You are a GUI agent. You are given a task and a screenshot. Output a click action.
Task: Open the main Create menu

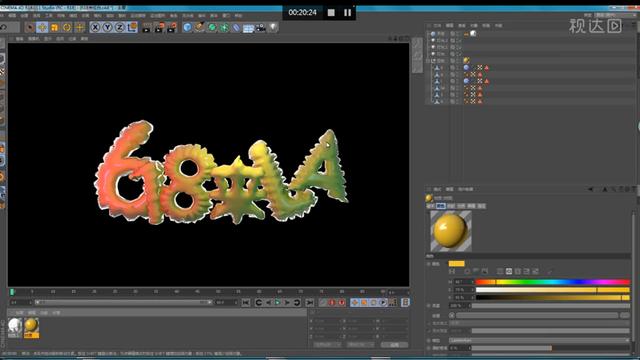pyautogui.click(x=24, y=16)
